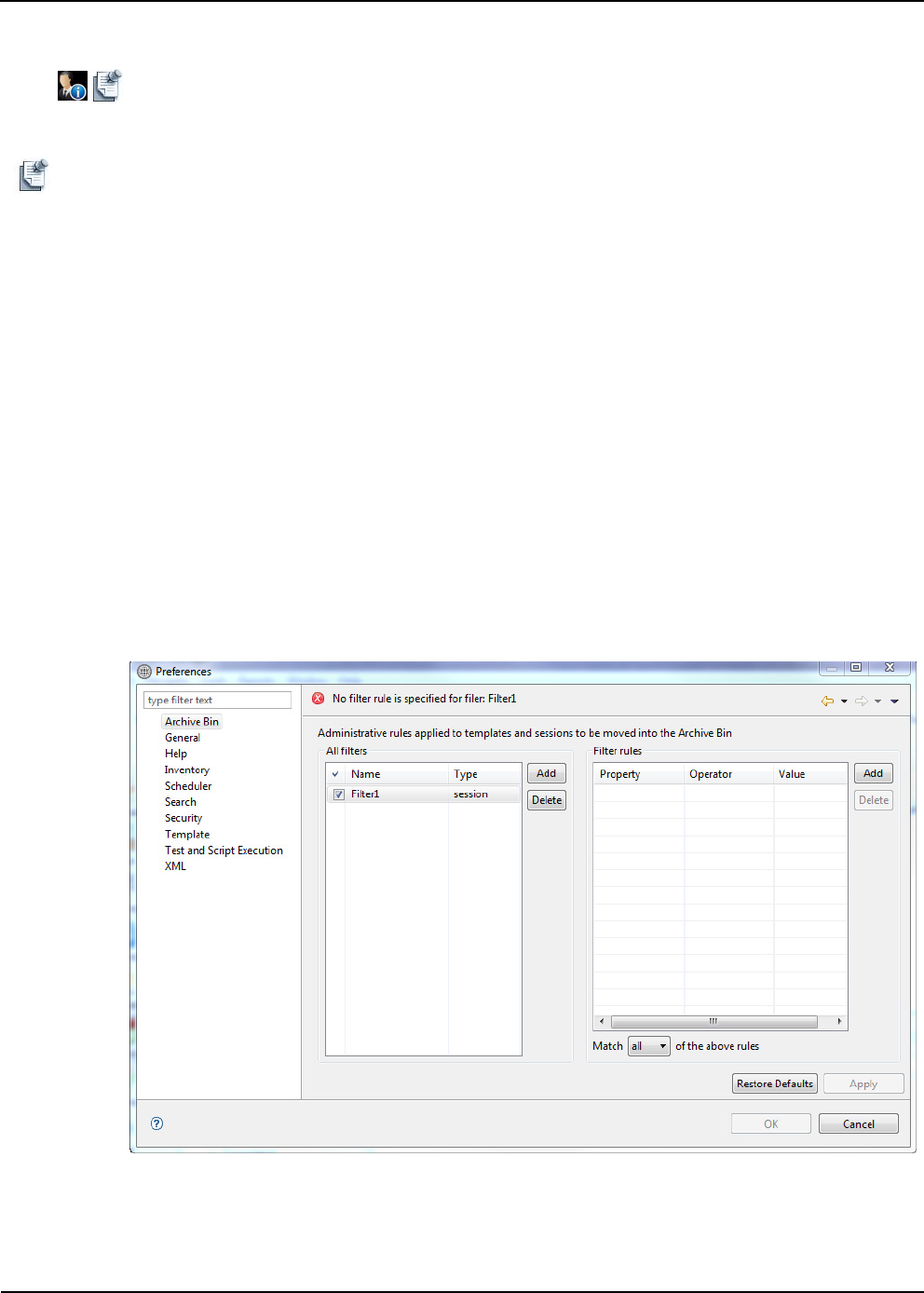Click the scroll left arrow in Filter rules
The image size is (924, 1293).
602,1022
